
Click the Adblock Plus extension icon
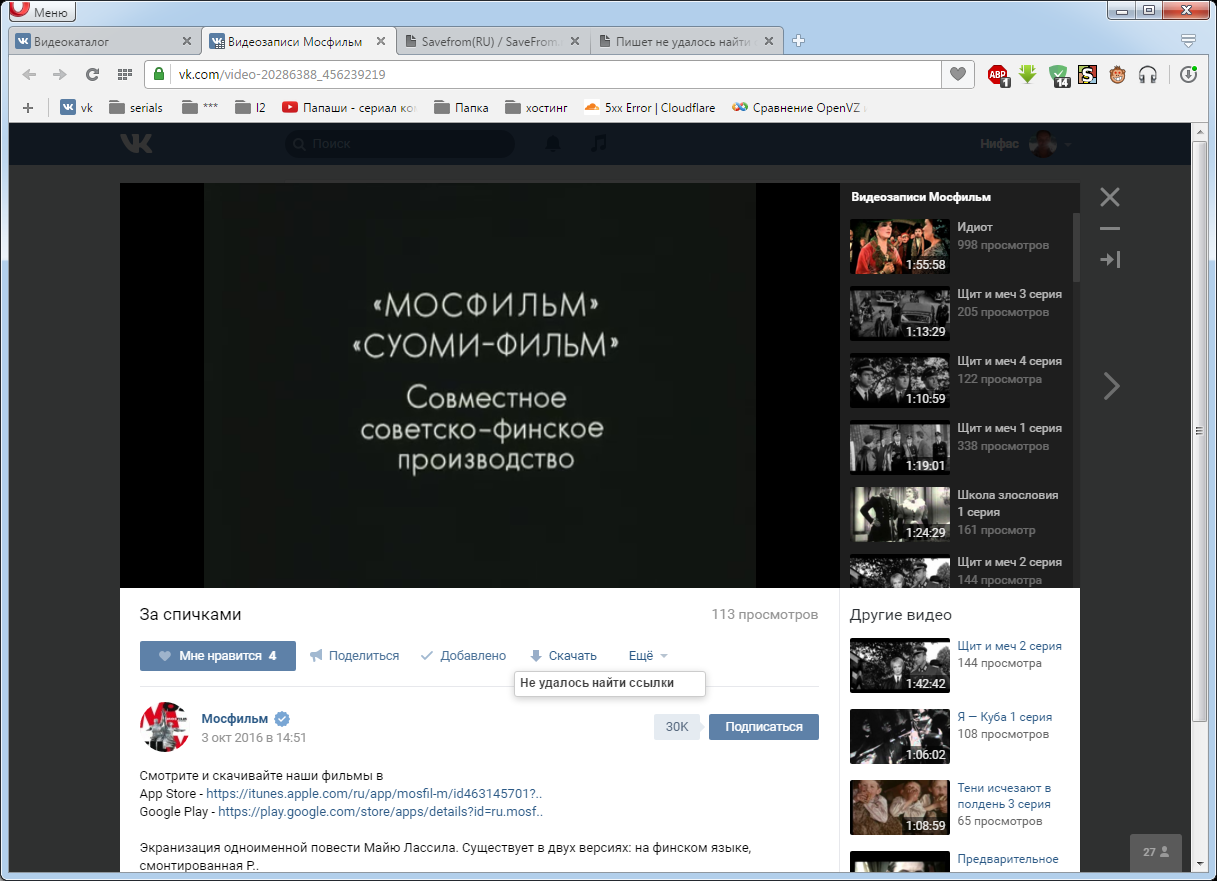[x=998, y=74]
